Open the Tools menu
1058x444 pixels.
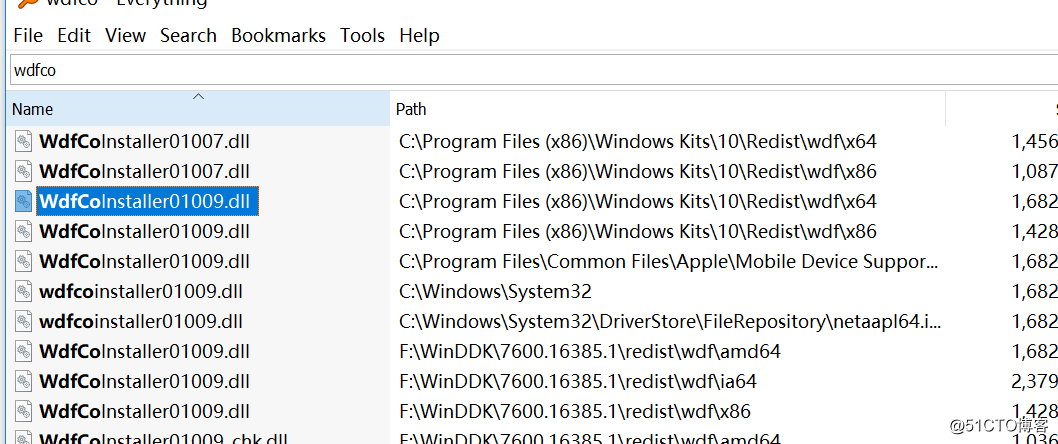(x=362, y=36)
